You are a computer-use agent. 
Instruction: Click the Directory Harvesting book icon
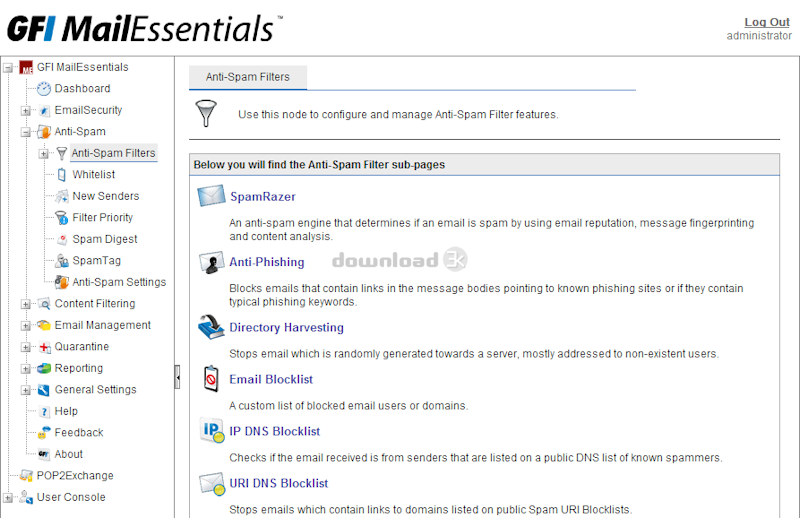211,327
